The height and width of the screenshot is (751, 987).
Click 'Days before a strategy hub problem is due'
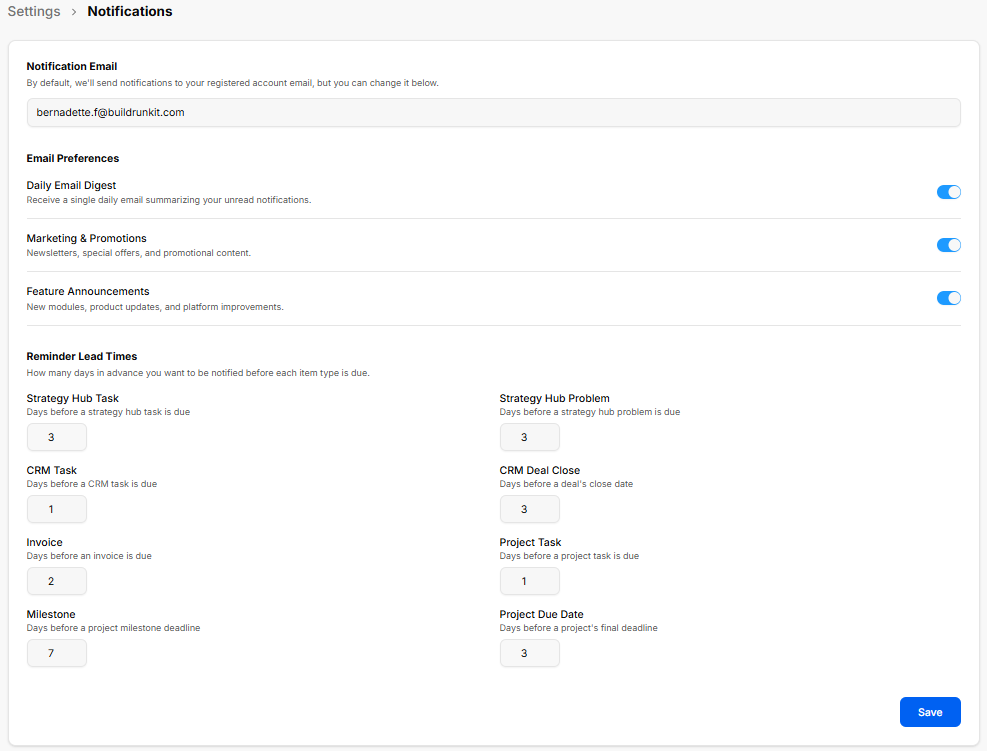point(590,412)
